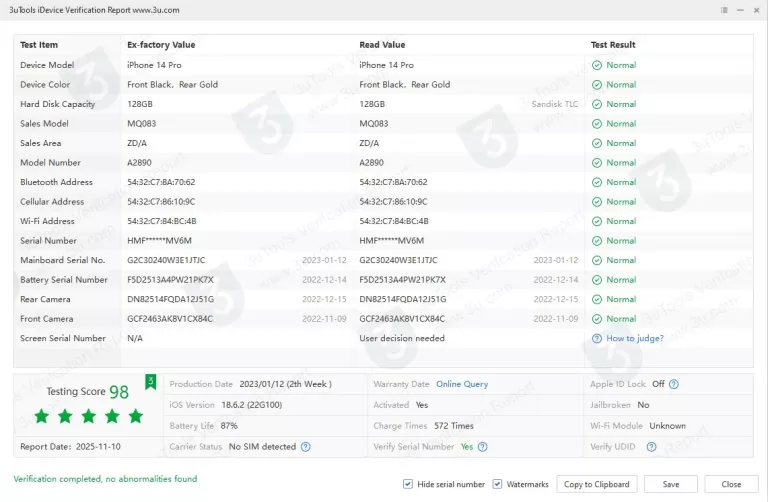Click the Test Result column header

pyautogui.click(x=613, y=45)
